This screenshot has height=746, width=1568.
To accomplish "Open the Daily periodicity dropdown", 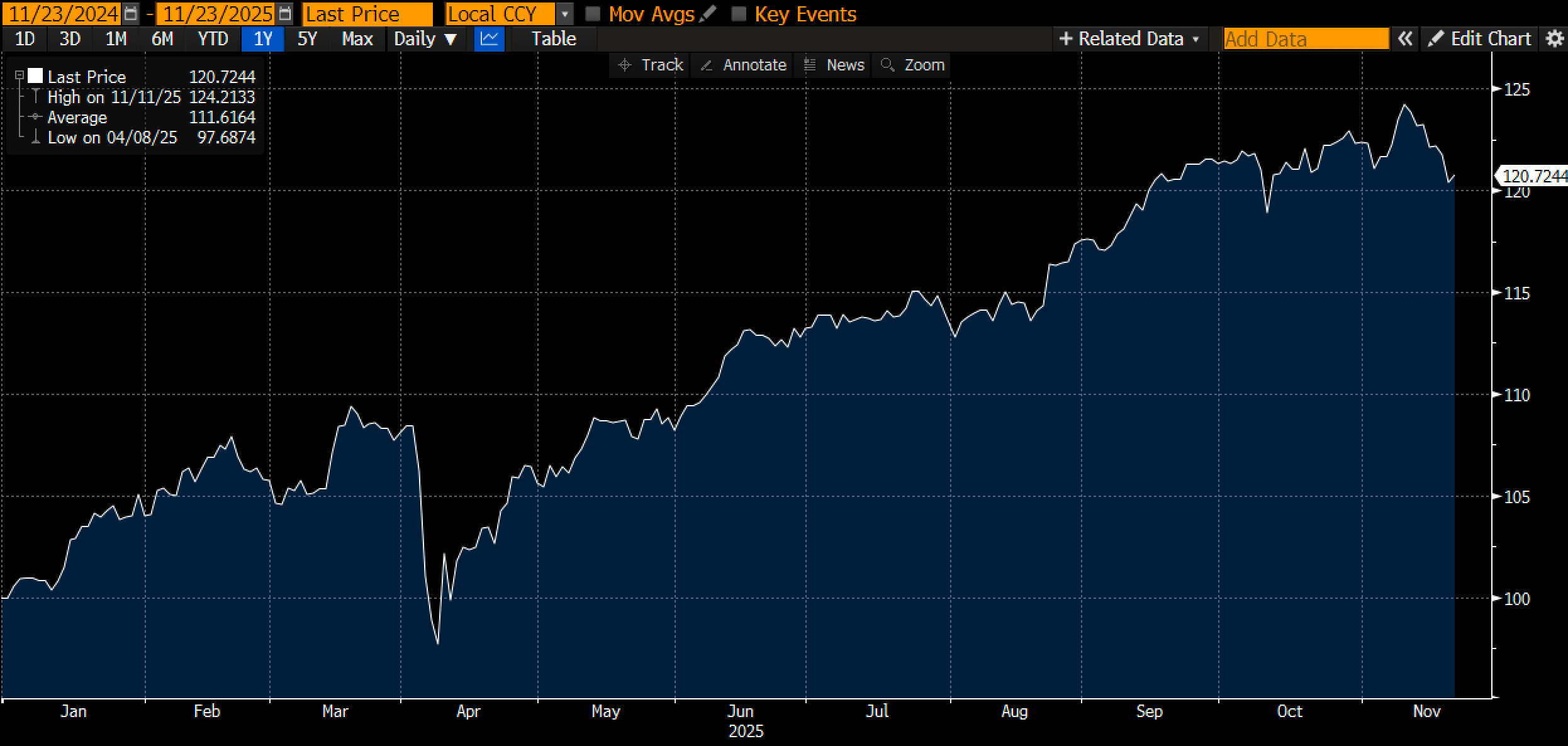I will click(x=425, y=39).
